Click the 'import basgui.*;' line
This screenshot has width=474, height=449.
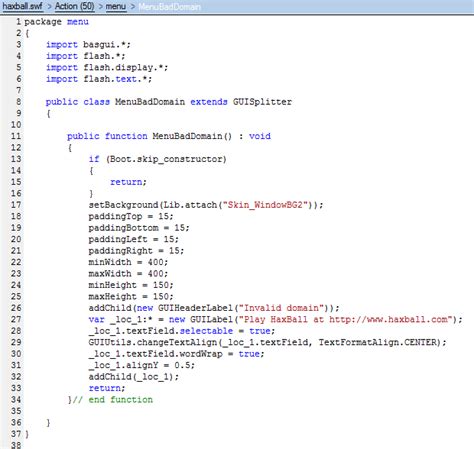pos(88,45)
